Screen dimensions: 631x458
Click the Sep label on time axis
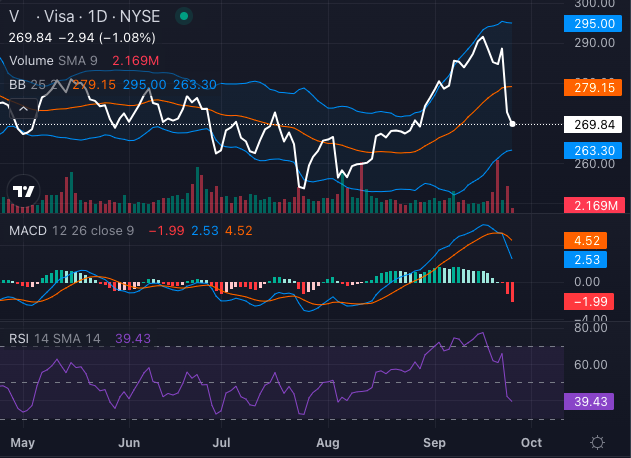pyautogui.click(x=435, y=443)
